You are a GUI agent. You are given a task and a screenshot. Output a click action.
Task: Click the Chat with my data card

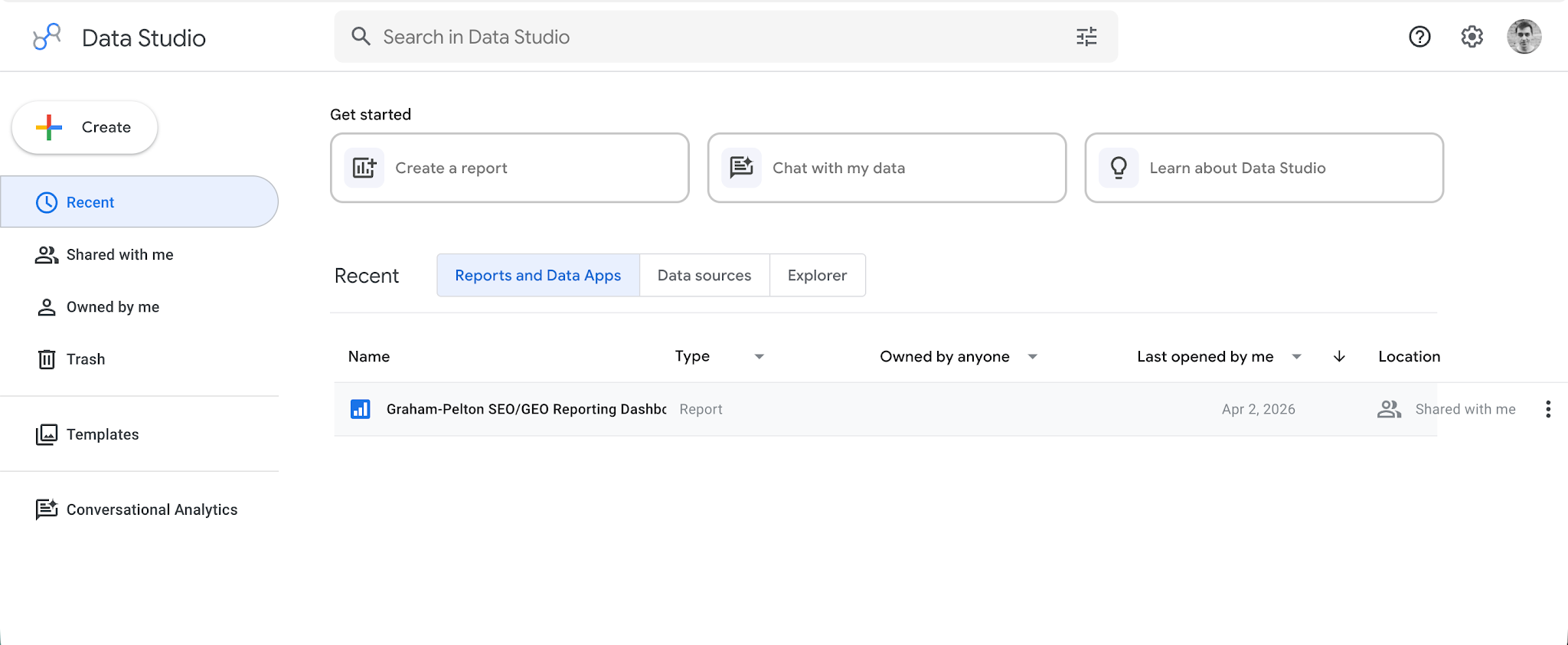(887, 168)
